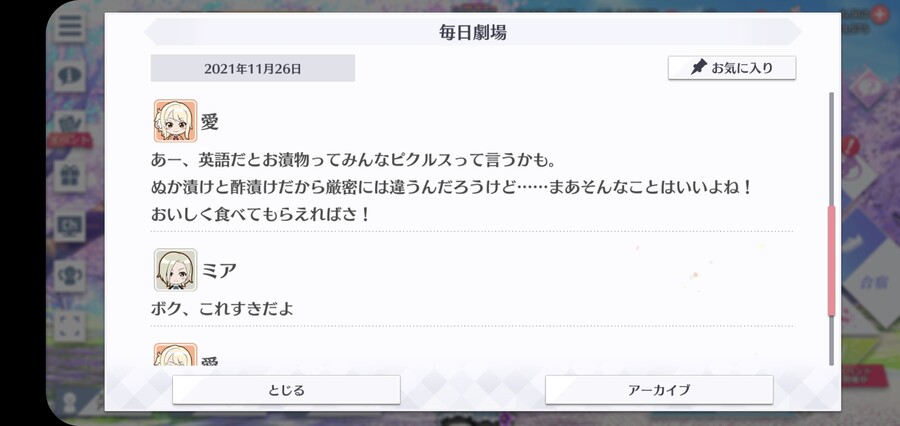Tap the monitor screen icon in sidebar

click(x=70, y=226)
